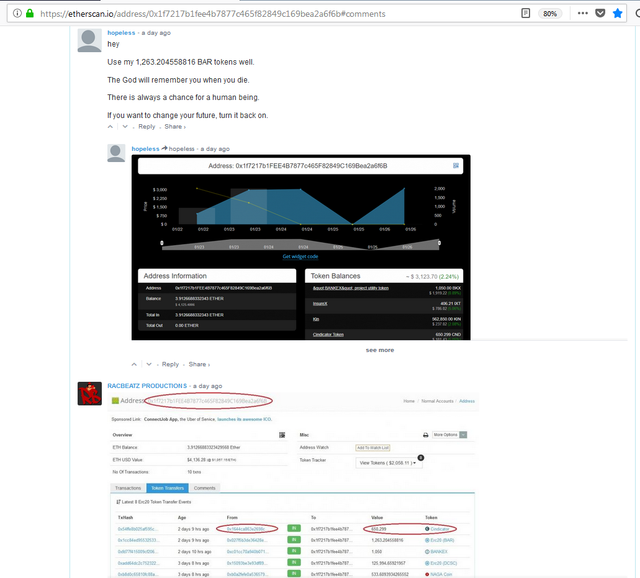The height and width of the screenshot is (578, 640).
Task: Open Share menu for the first hopeless comment
Action: (x=175, y=127)
